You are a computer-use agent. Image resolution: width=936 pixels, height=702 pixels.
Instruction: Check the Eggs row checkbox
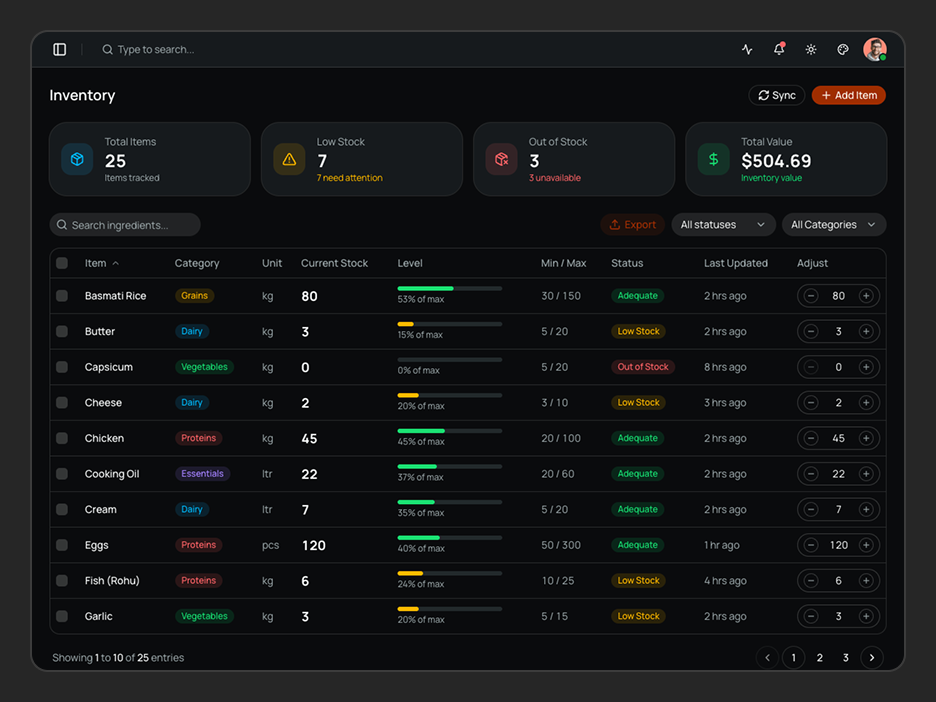(x=62, y=545)
